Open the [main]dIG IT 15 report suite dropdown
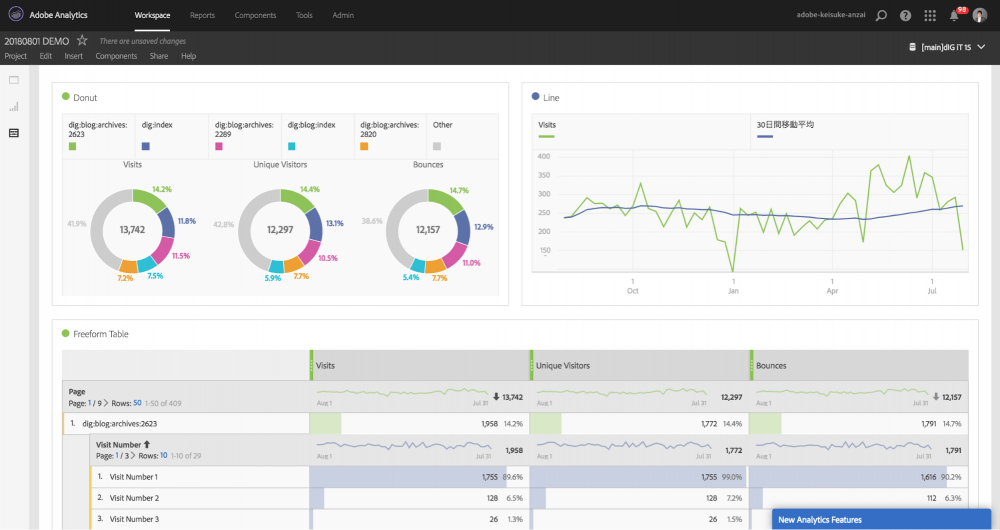The height and width of the screenshot is (530, 1000). [951, 47]
